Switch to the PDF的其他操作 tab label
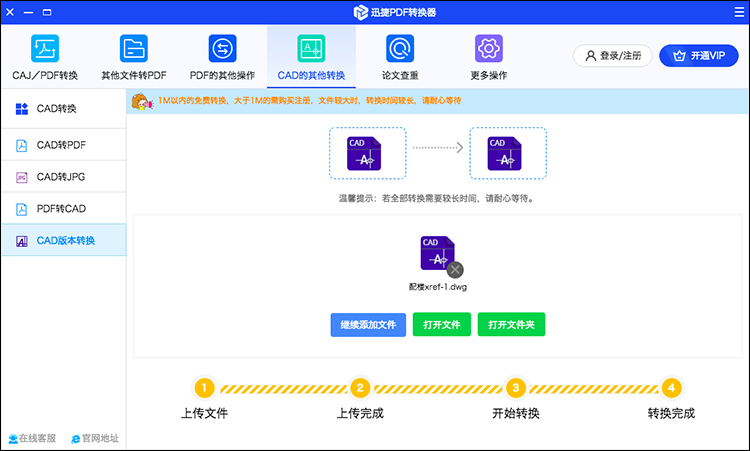 [x=222, y=76]
